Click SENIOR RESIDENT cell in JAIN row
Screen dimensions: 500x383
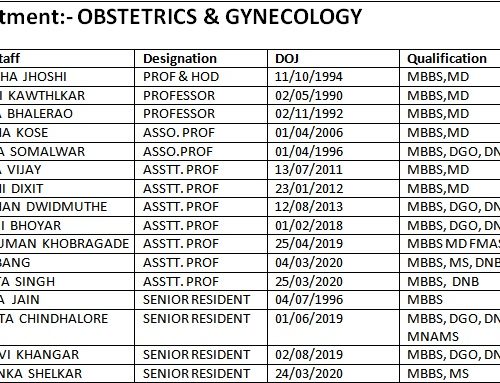click(201, 300)
